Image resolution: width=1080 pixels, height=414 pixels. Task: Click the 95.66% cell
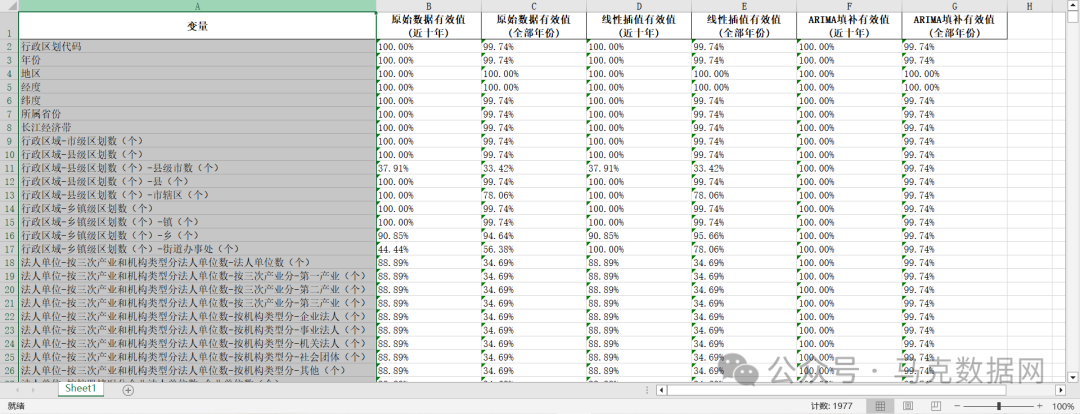(x=744, y=236)
